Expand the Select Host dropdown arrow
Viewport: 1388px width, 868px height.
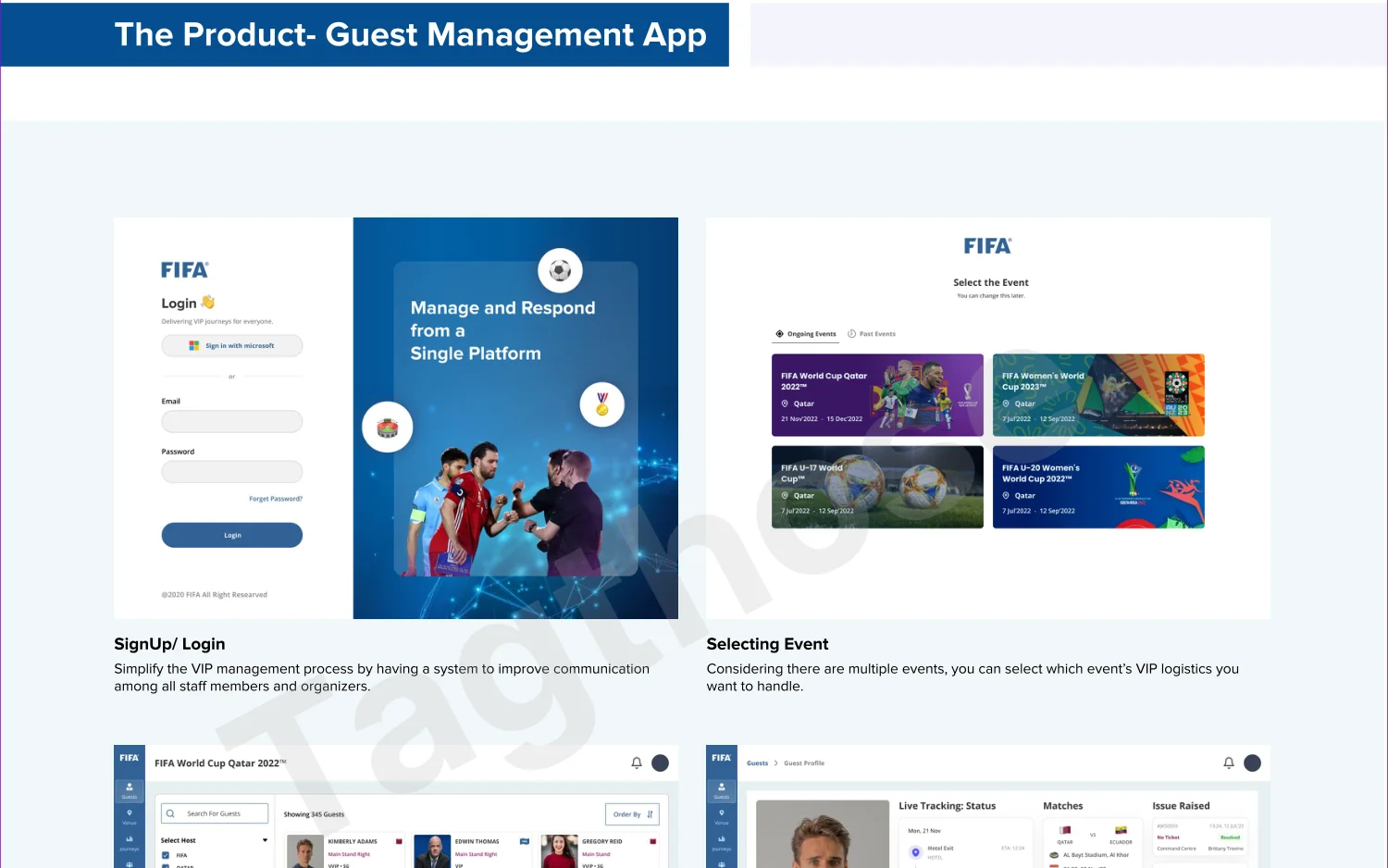265,840
